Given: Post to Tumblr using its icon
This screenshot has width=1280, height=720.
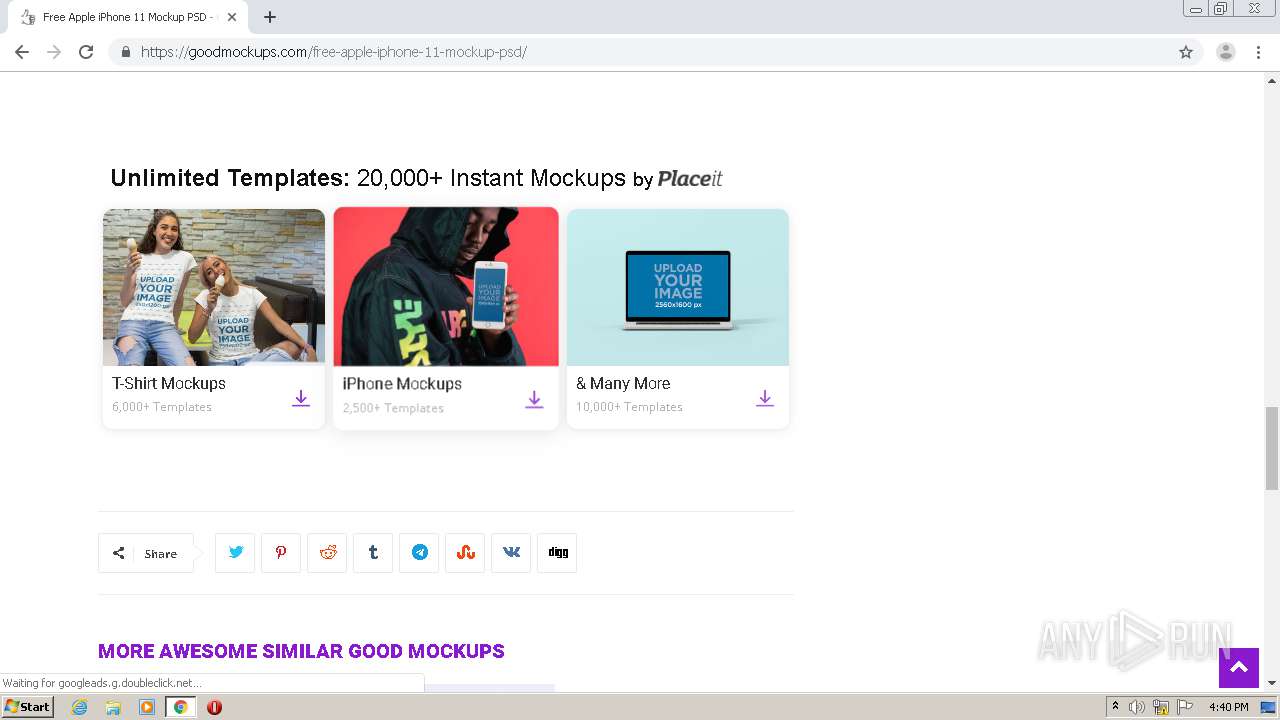Looking at the screenshot, I should (373, 552).
